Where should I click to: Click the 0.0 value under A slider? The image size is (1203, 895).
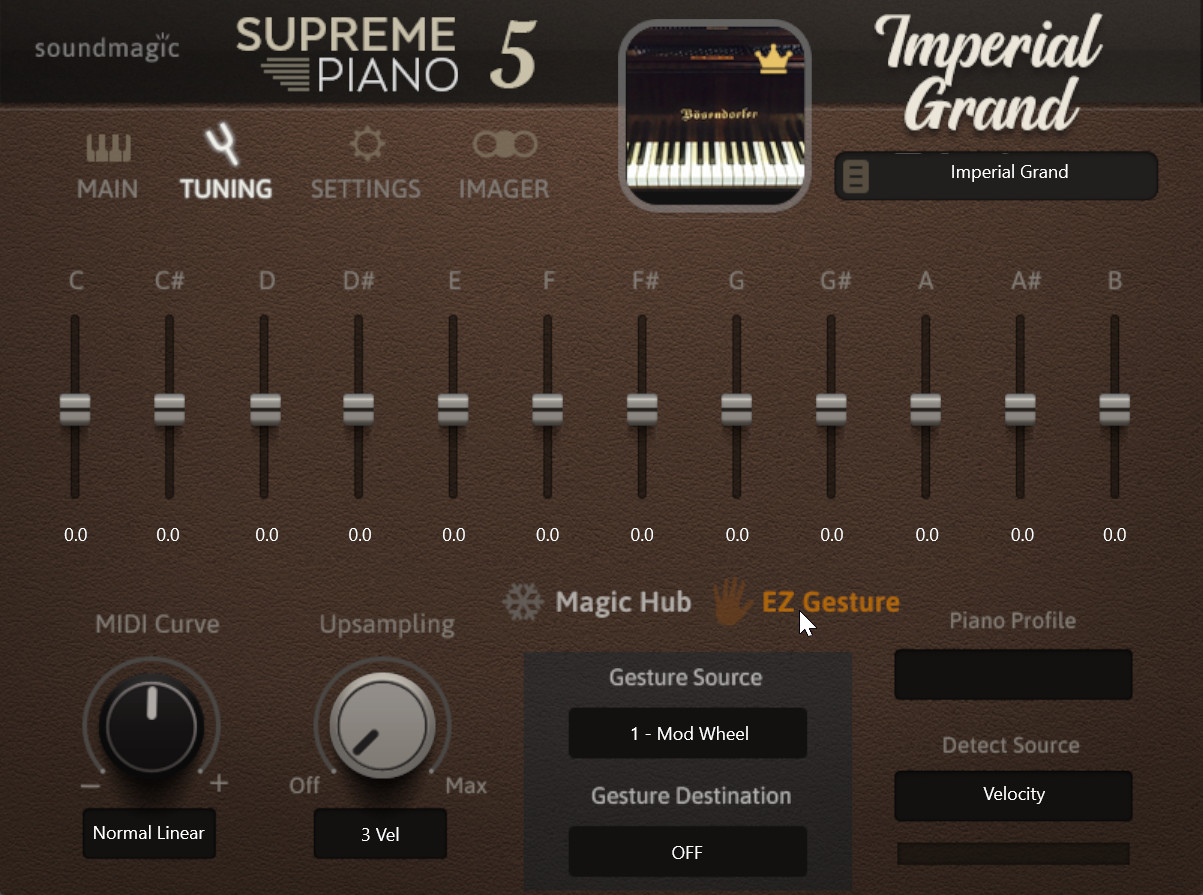pyautogui.click(x=926, y=535)
